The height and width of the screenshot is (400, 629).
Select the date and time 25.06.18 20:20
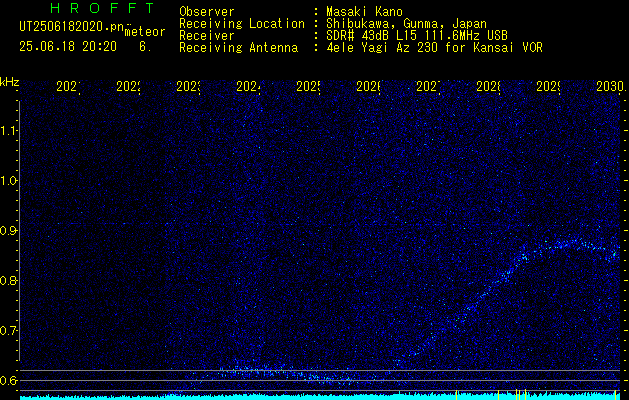click(x=68, y=47)
